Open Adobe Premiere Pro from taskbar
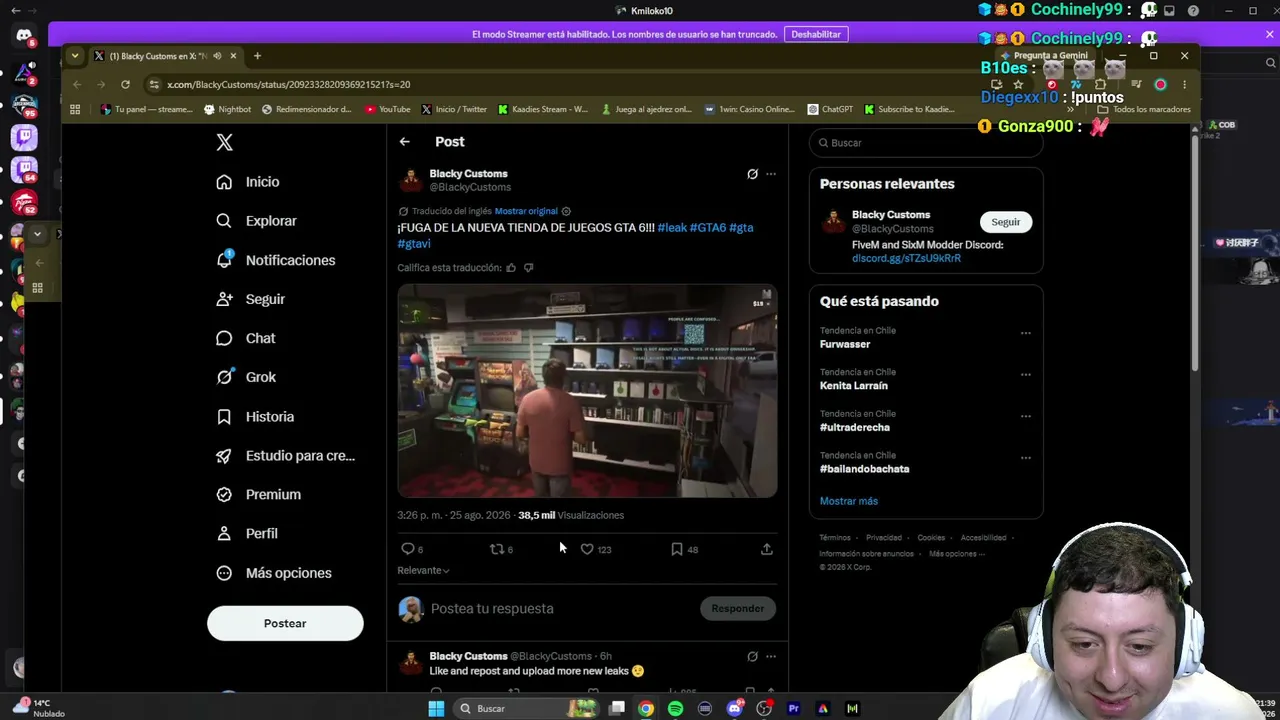Screen dimensions: 1280x720 tap(794, 708)
